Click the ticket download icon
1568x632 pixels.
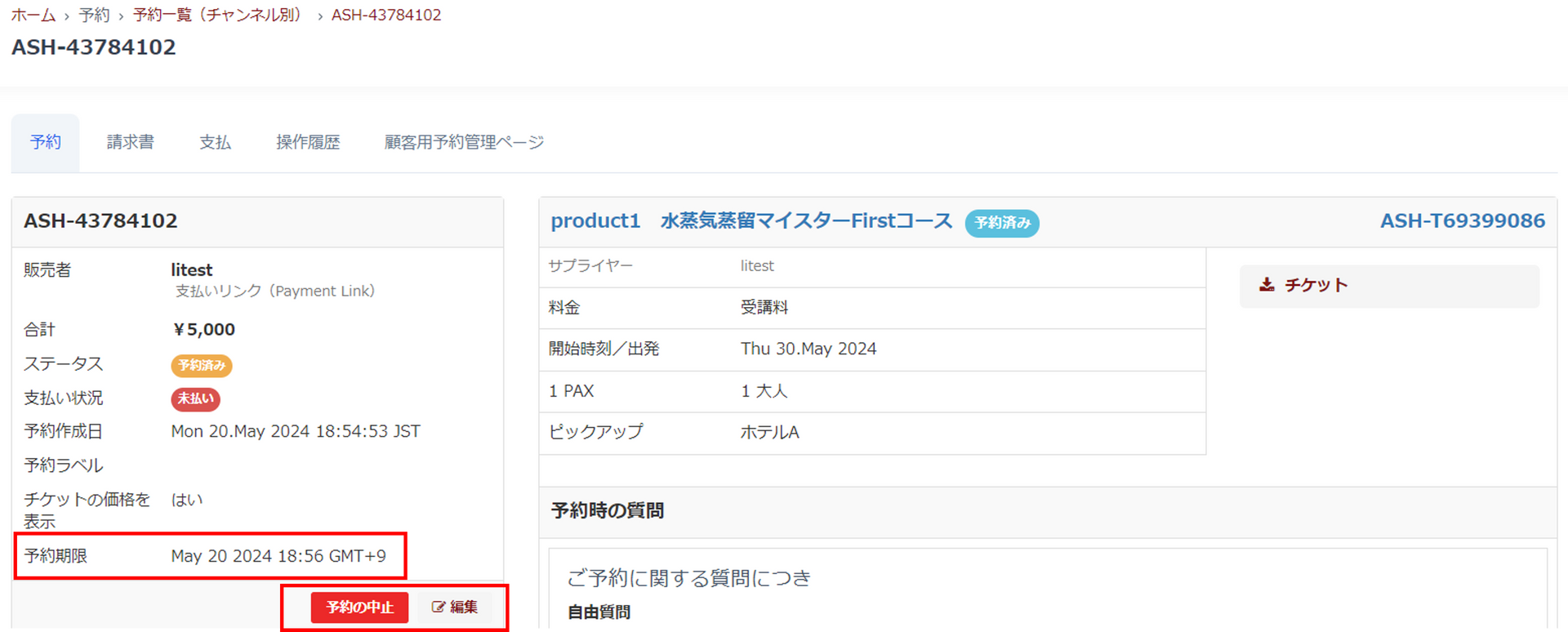[x=1267, y=285]
